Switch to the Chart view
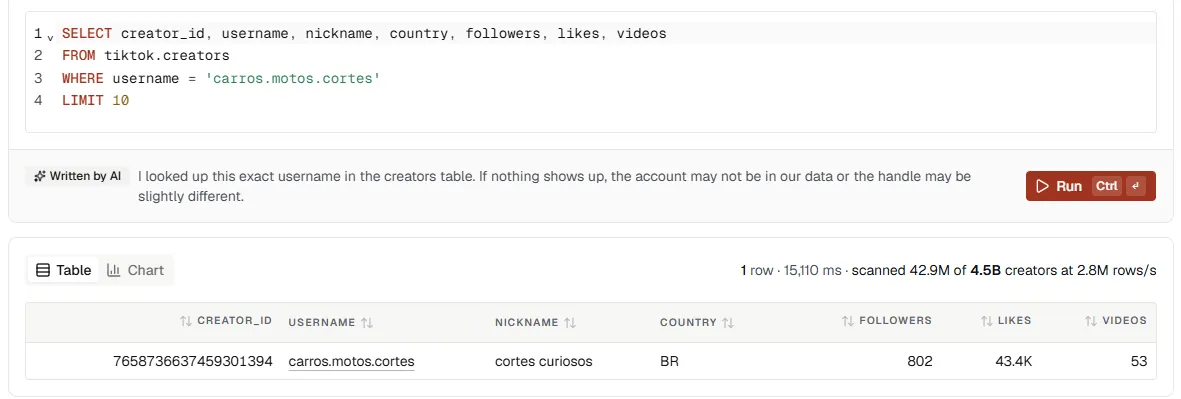 coord(136,270)
